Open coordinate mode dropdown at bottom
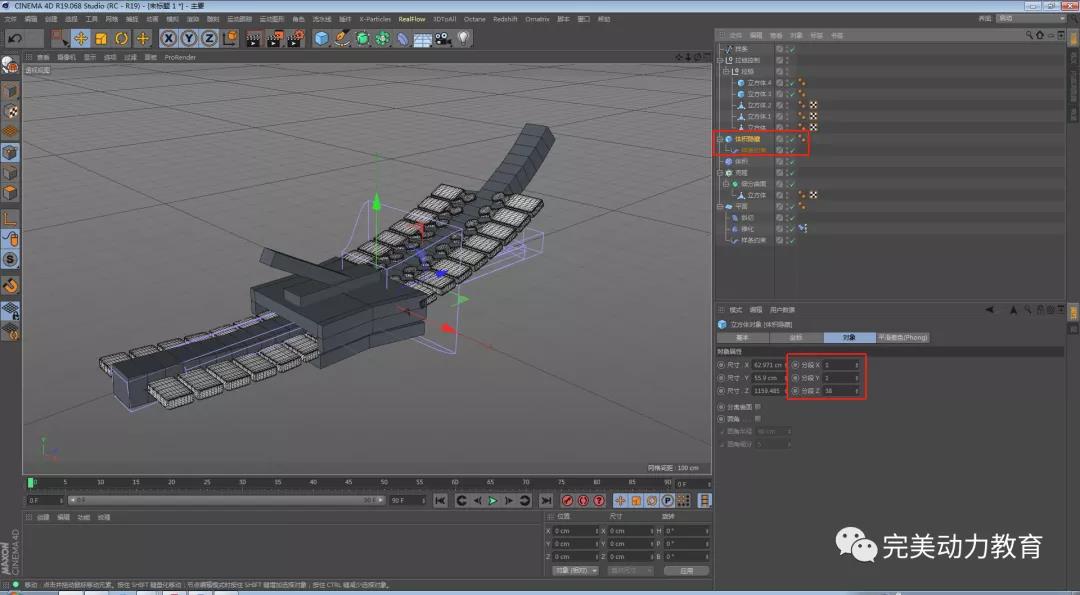 click(575, 571)
